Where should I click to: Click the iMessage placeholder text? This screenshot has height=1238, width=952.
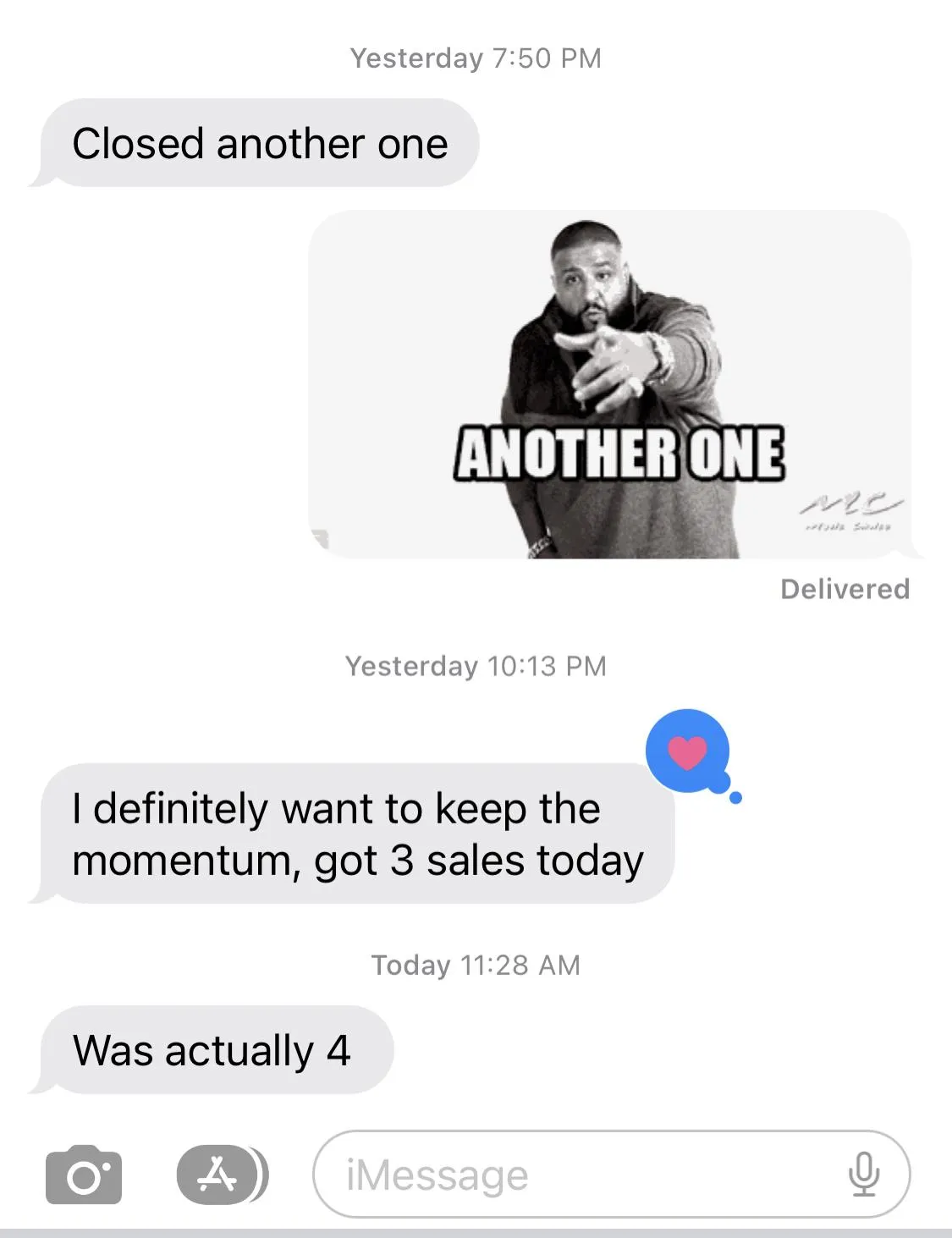click(437, 1175)
